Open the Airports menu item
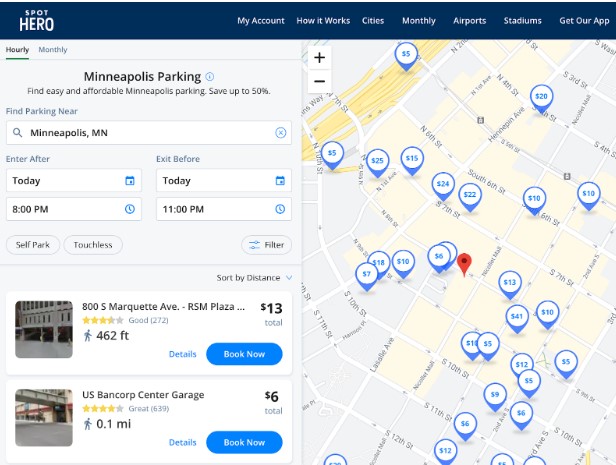The image size is (616, 465). (x=469, y=21)
